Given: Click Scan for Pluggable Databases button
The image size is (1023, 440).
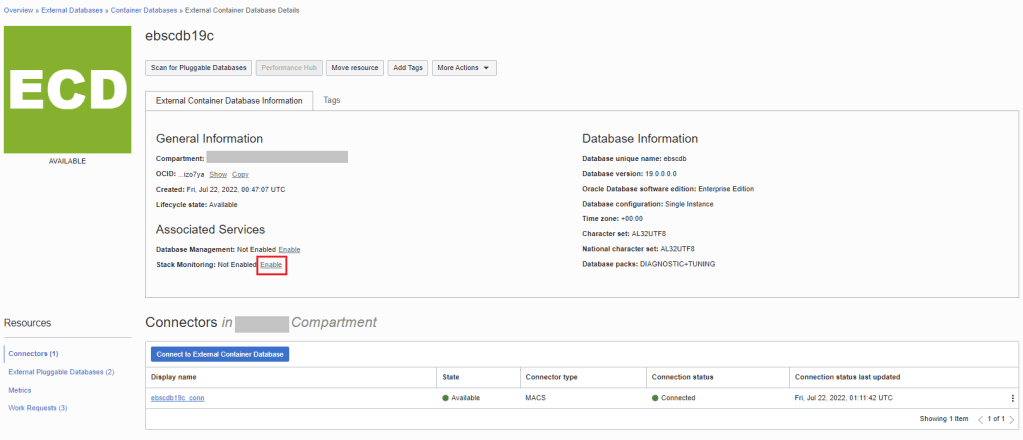Looking at the screenshot, I should pyautogui.click(x=198, y=68).
